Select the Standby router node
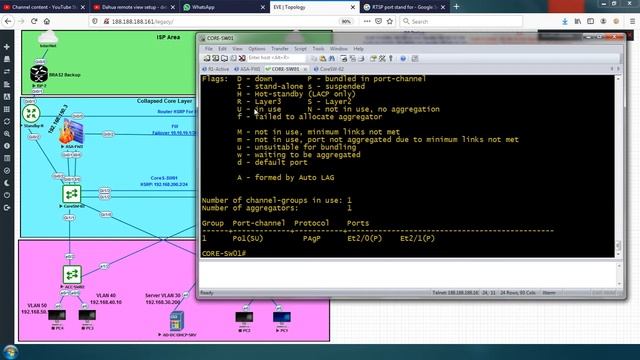This screenshot has height=360, width=640. click(x=31, y=113)
